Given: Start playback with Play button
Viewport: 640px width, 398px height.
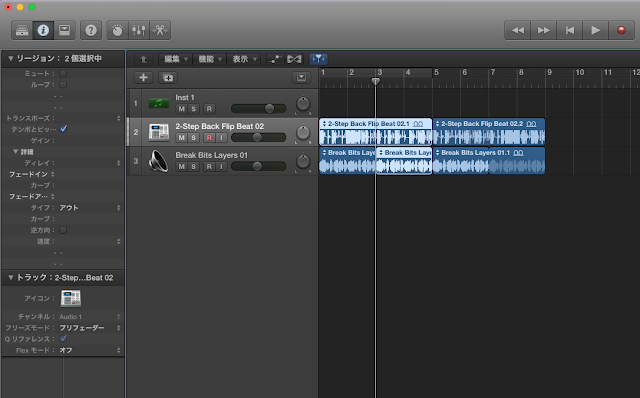Looking at the screenshot, I should pos(595,30).
